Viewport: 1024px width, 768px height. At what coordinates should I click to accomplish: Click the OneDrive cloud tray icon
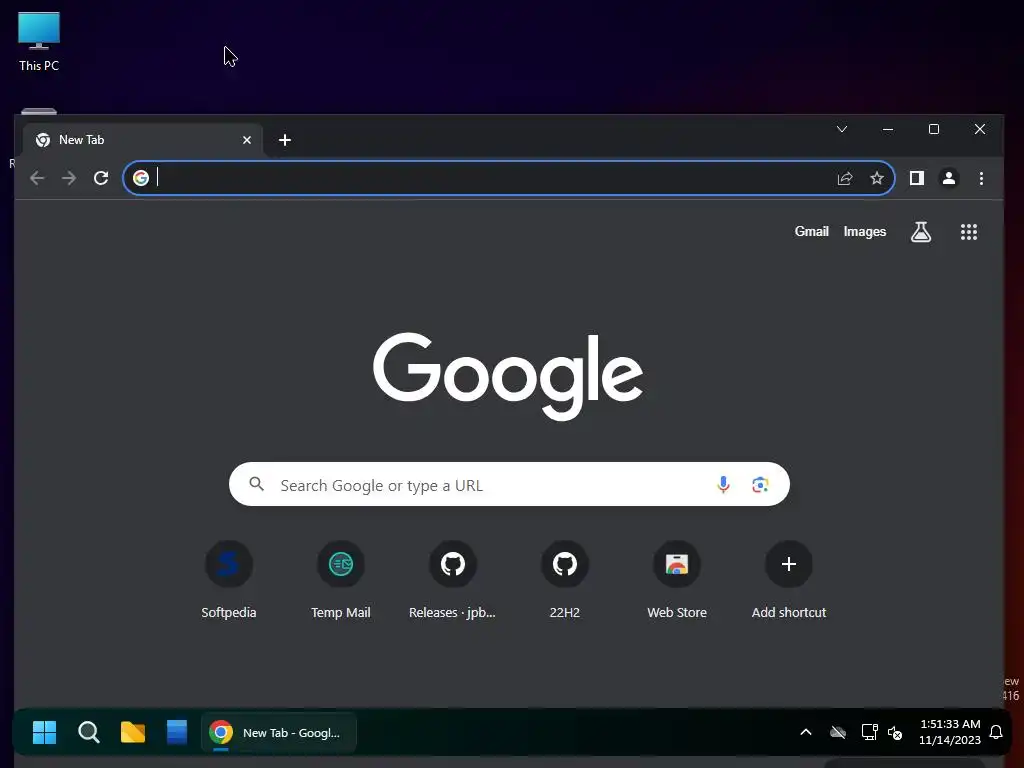pyautogui.click(x=838, y=732)
